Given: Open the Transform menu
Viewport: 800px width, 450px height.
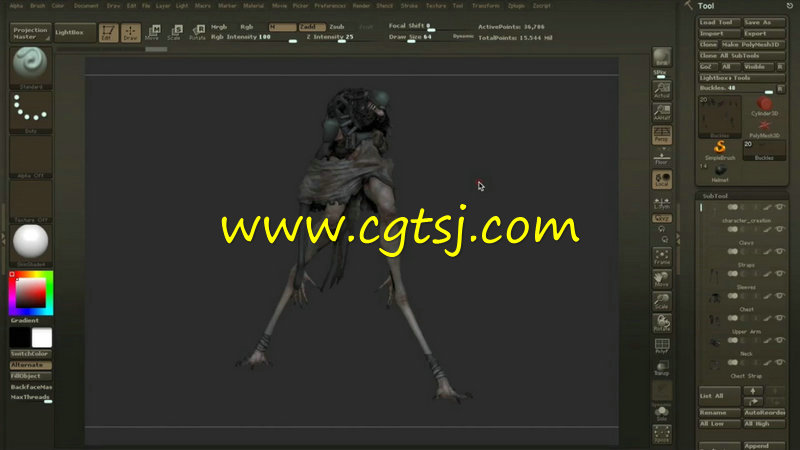Looking at the screenshot, I should pos(485,6).
